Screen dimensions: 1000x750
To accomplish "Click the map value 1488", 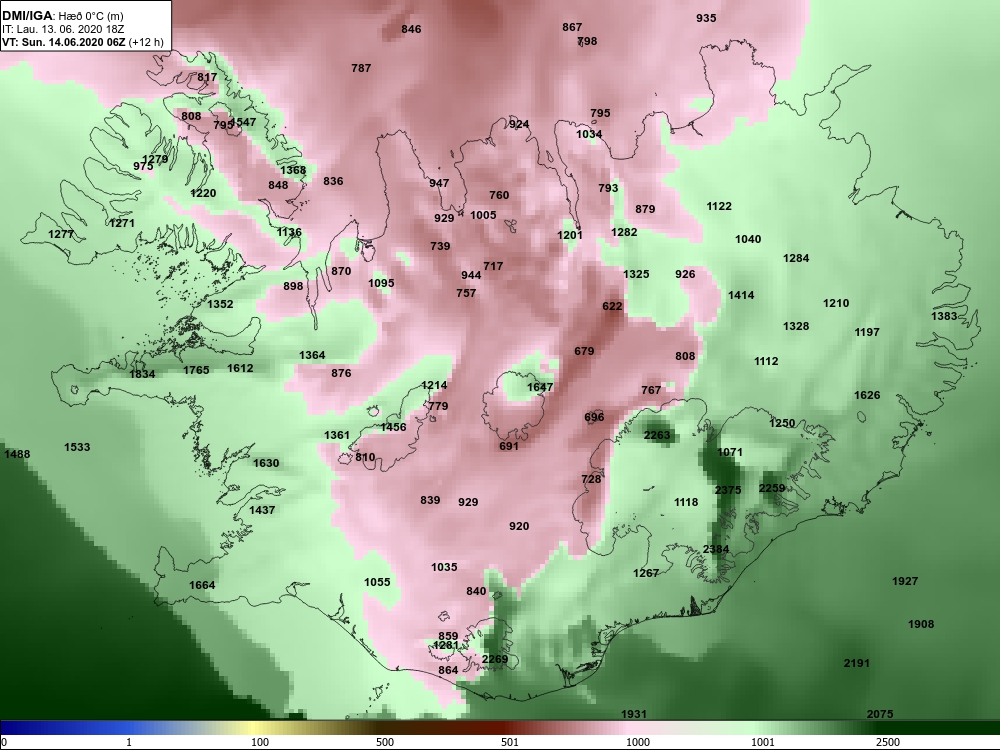I will click(x=17, y=454).
